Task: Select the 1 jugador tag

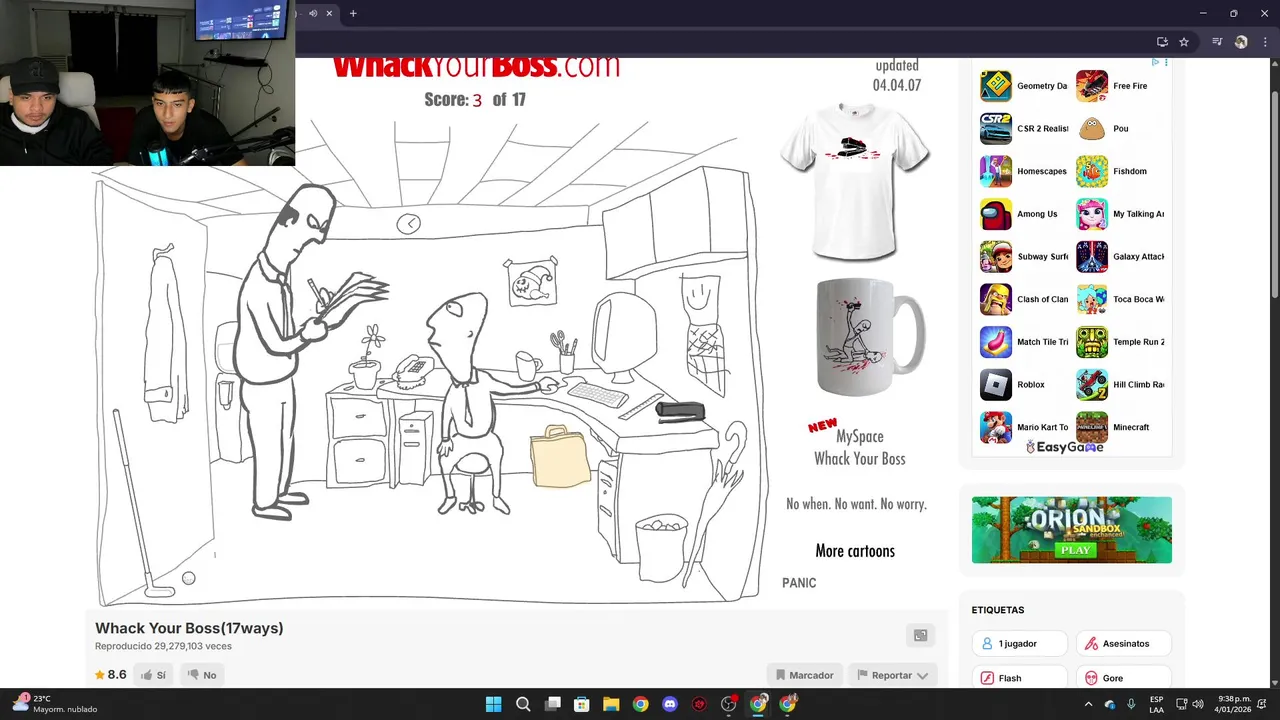Action: pyautogui.click(x=1020, y=644)
